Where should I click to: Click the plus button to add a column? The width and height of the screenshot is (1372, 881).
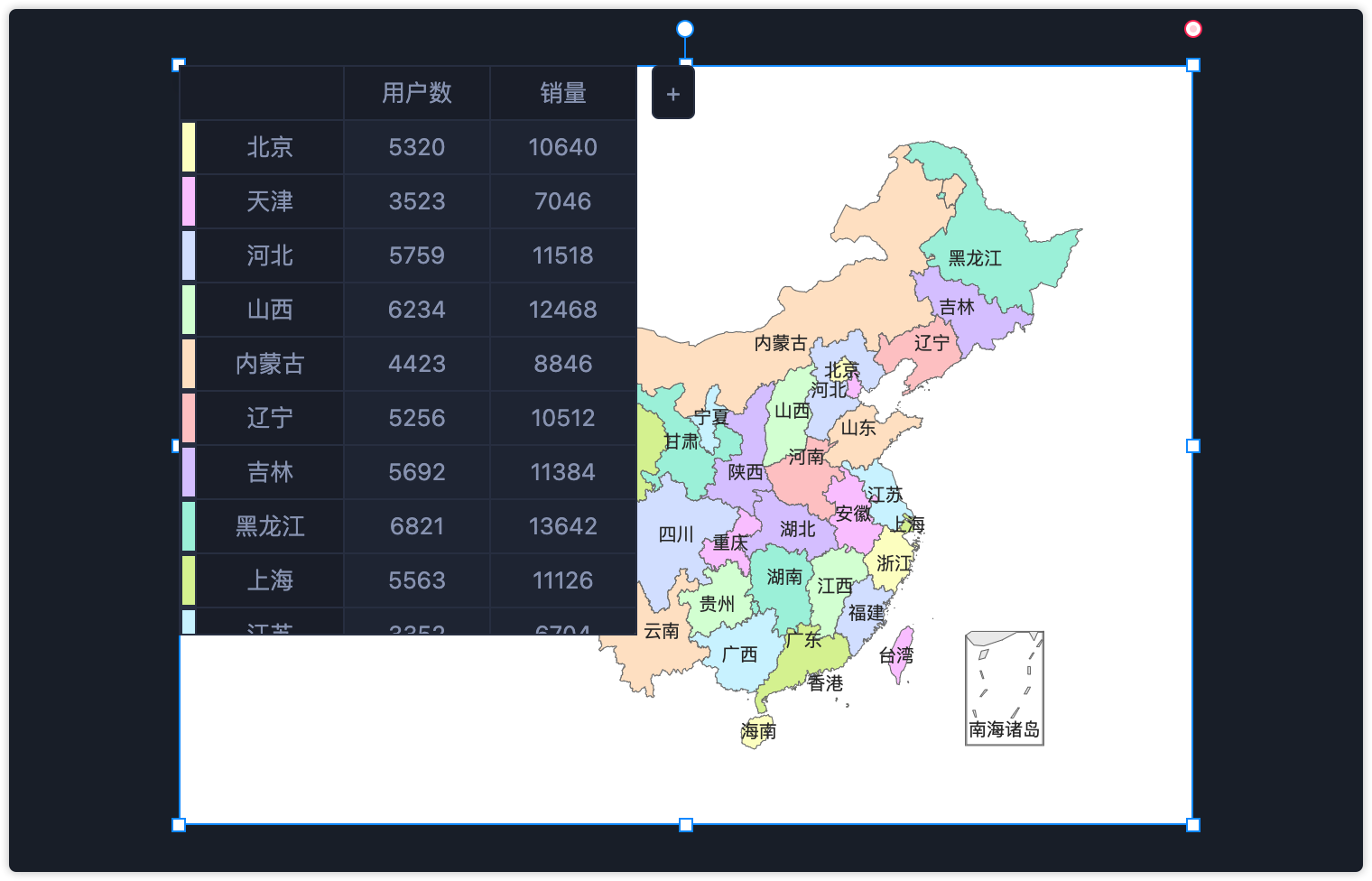[x=672, y=93]
